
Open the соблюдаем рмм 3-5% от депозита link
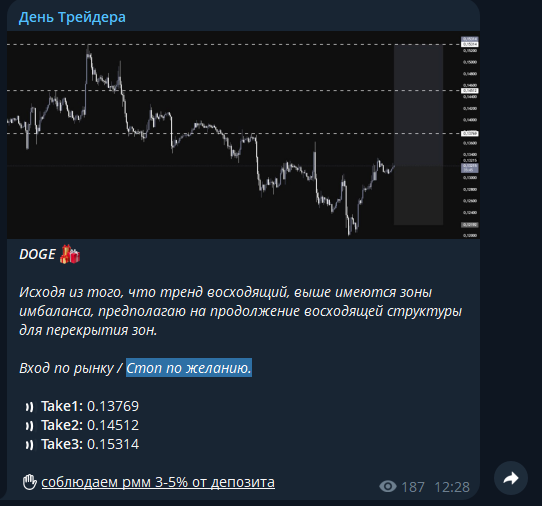coord(158,482)
